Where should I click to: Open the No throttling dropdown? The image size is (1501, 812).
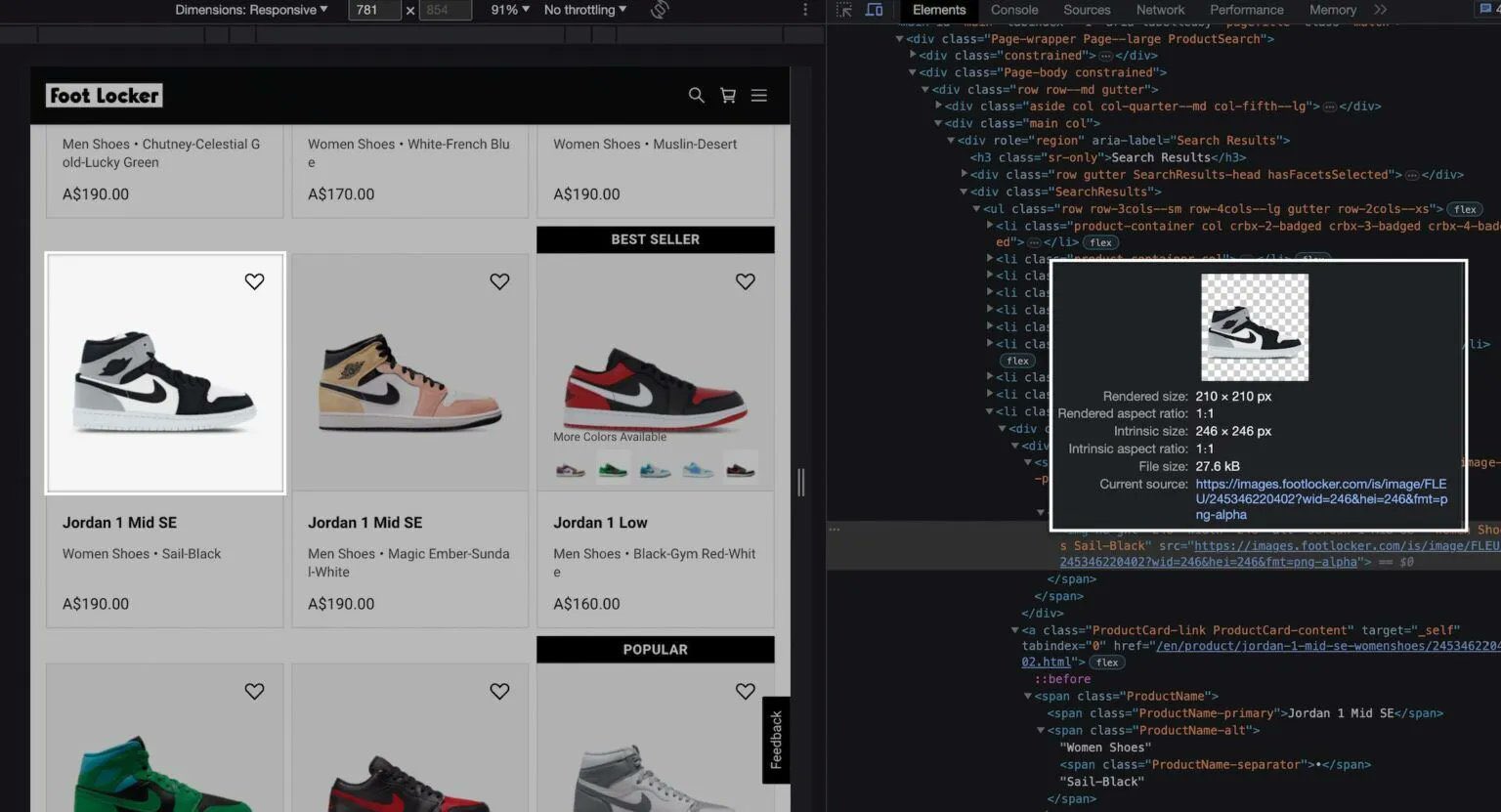pos(585,10)
